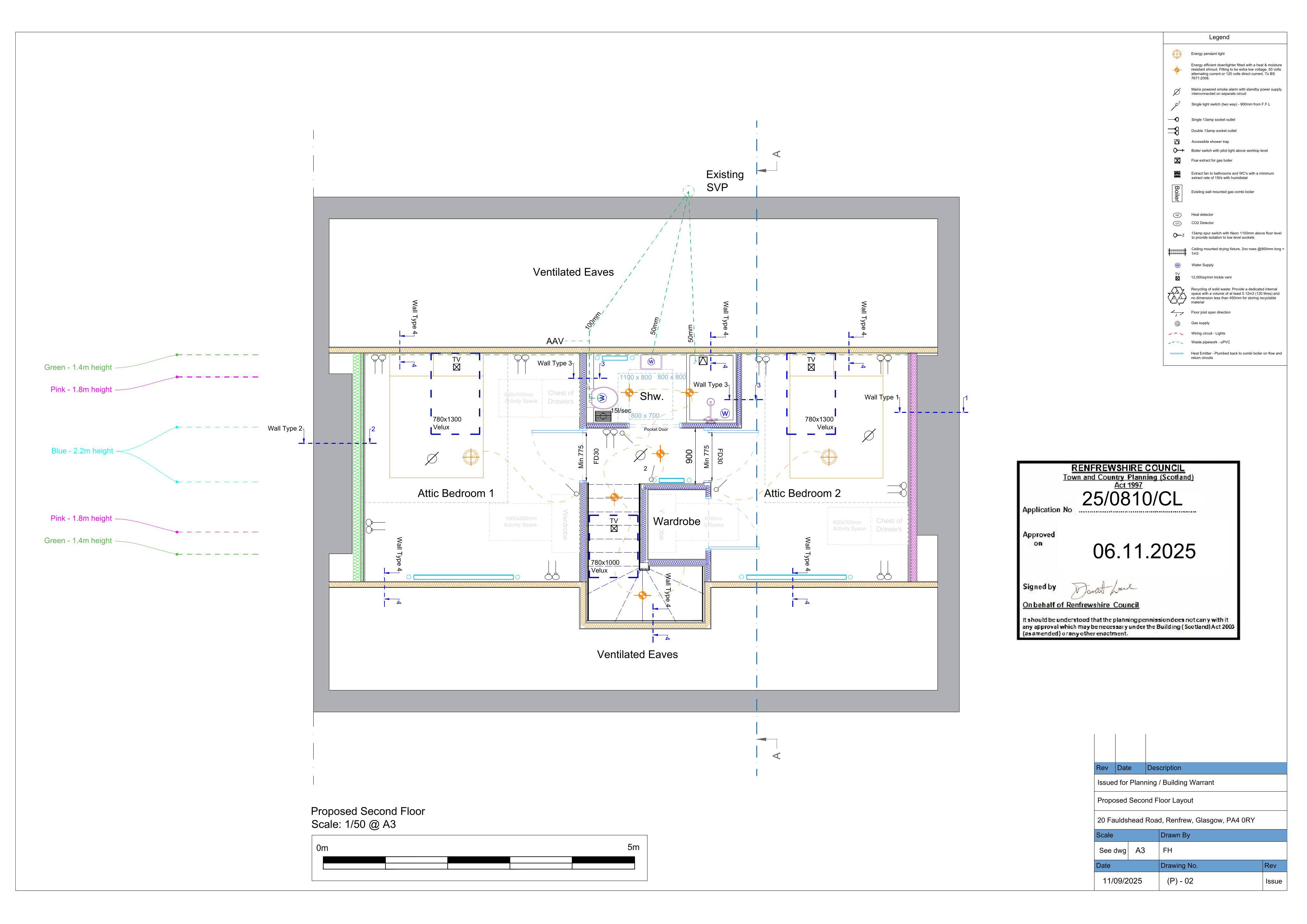The image size is (1307, 924).
Task: Select the Water Supply W symbol in the Legend
Action: pos(1177,265)
